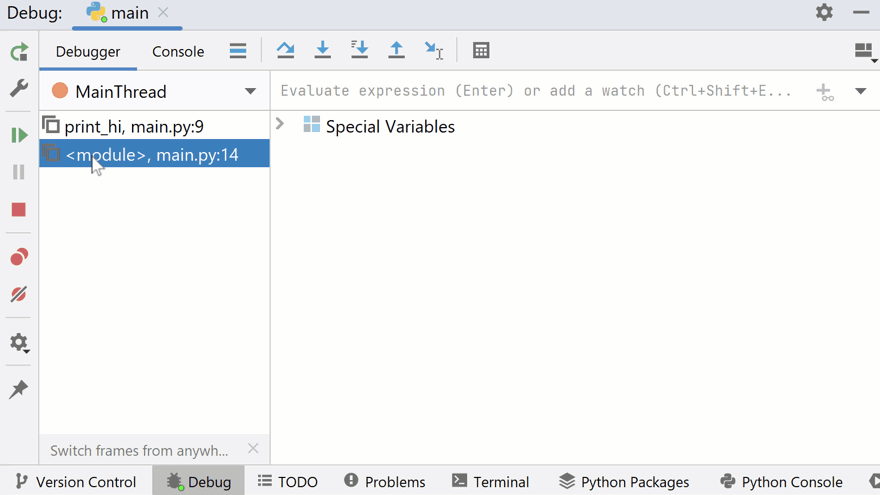Switch to the Console tab
The image size is (880, 495).
pos(178,52)
